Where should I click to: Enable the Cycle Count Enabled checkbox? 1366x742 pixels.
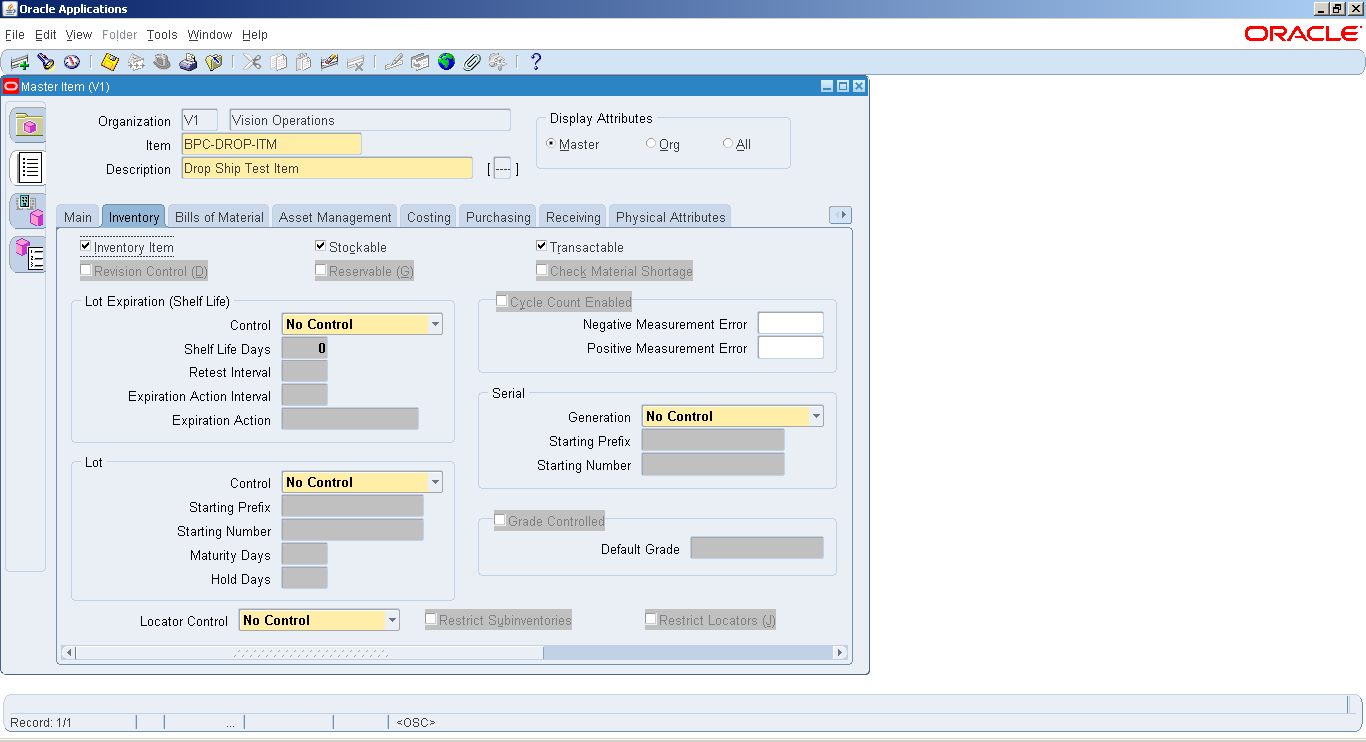(502, 301)
